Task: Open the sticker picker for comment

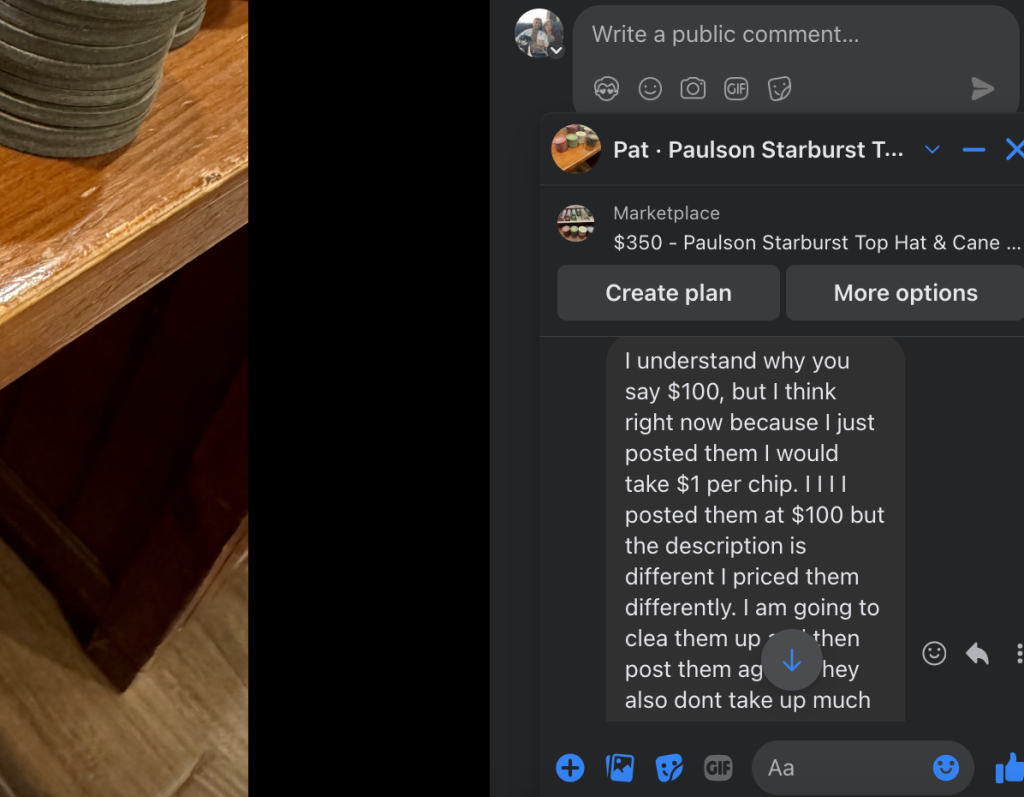Action: 779,88
